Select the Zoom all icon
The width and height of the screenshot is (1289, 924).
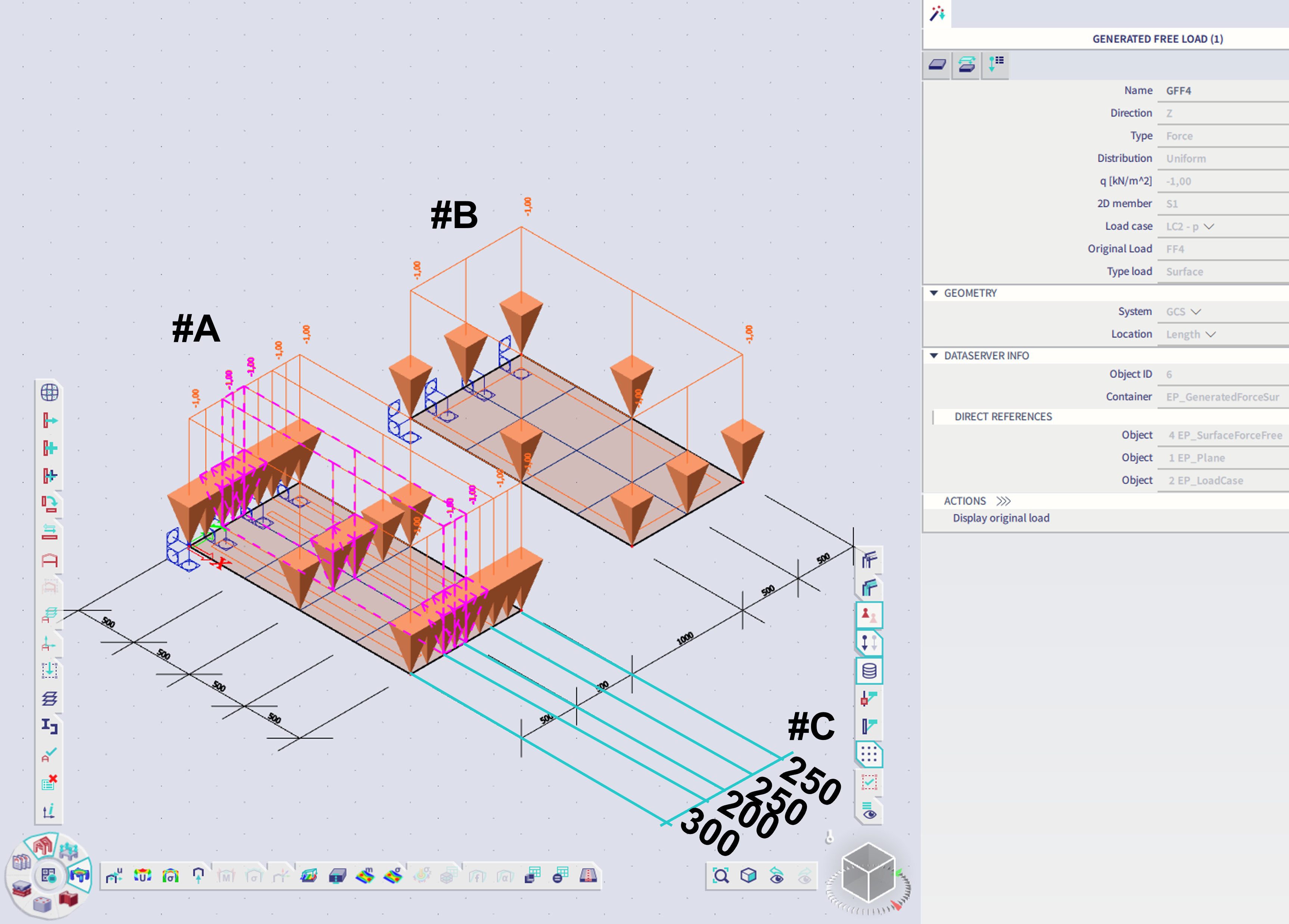pyautogui.click(x=721, y=876)
